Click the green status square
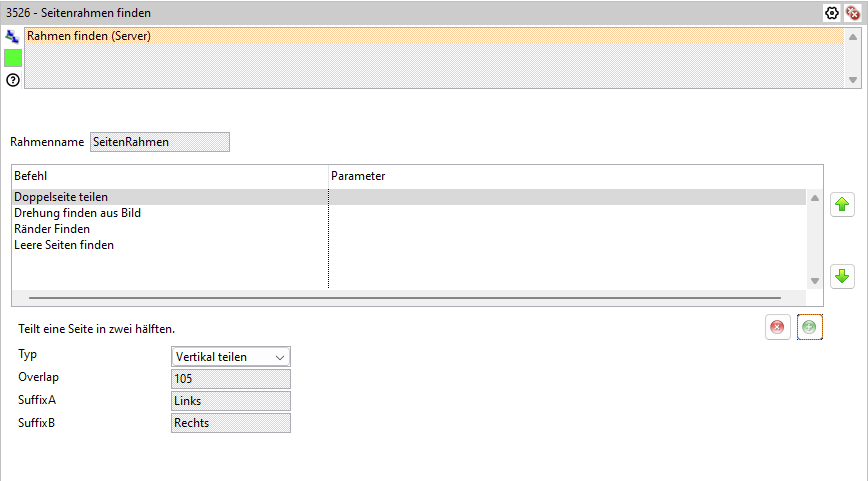This screenshot has width=868, height=481. tap(13, 58)
